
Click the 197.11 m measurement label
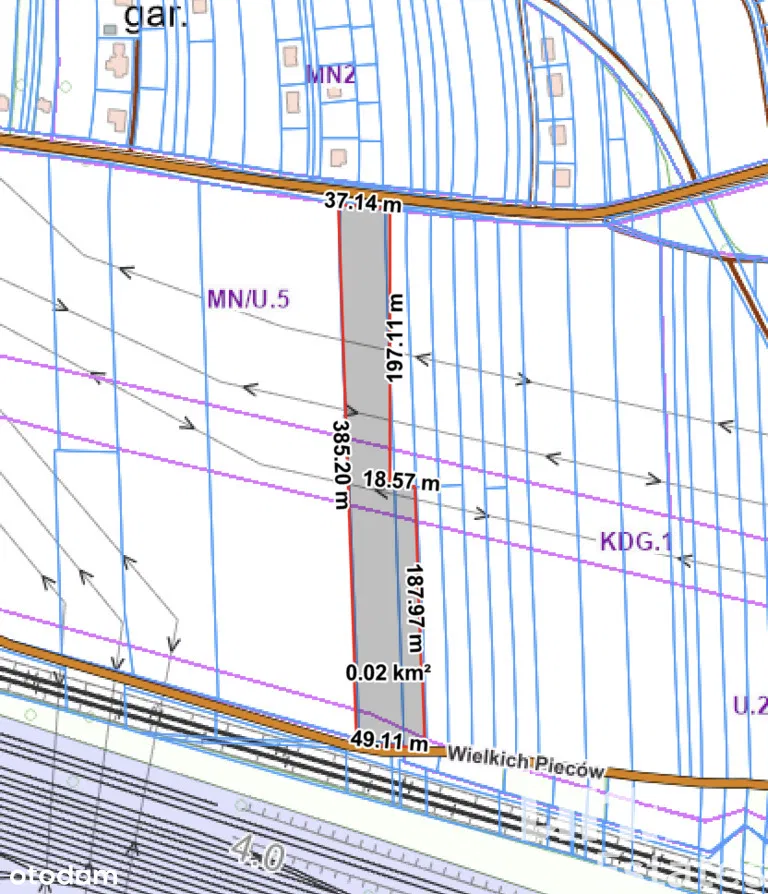coord(397,337)
